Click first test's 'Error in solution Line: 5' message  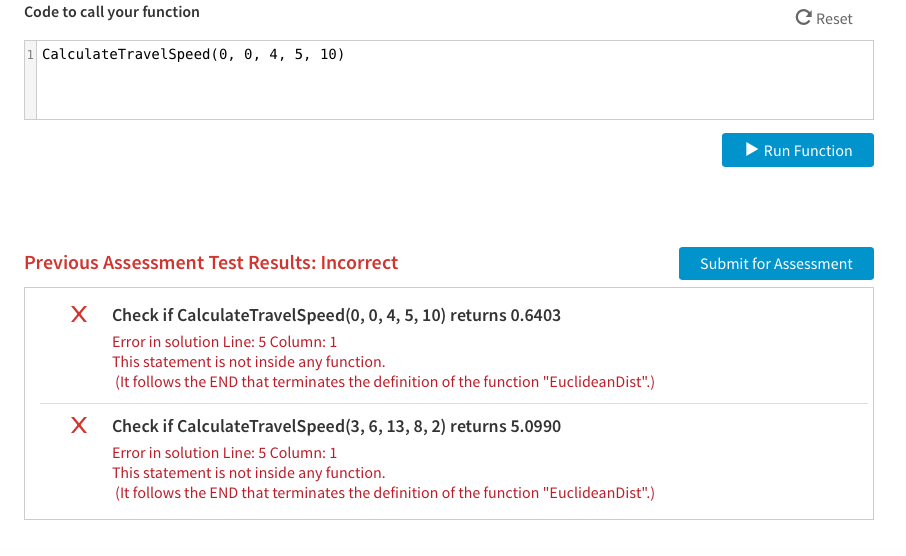click(224, 342)
